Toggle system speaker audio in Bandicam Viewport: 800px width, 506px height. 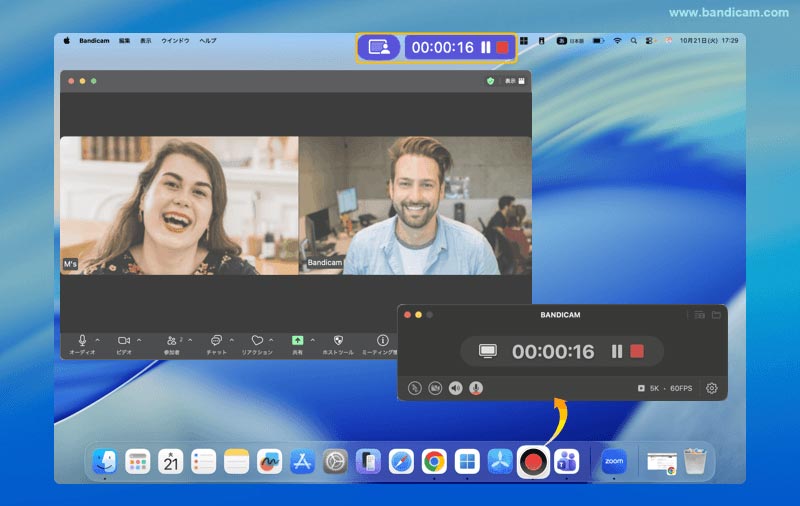[x=456, y=388]
